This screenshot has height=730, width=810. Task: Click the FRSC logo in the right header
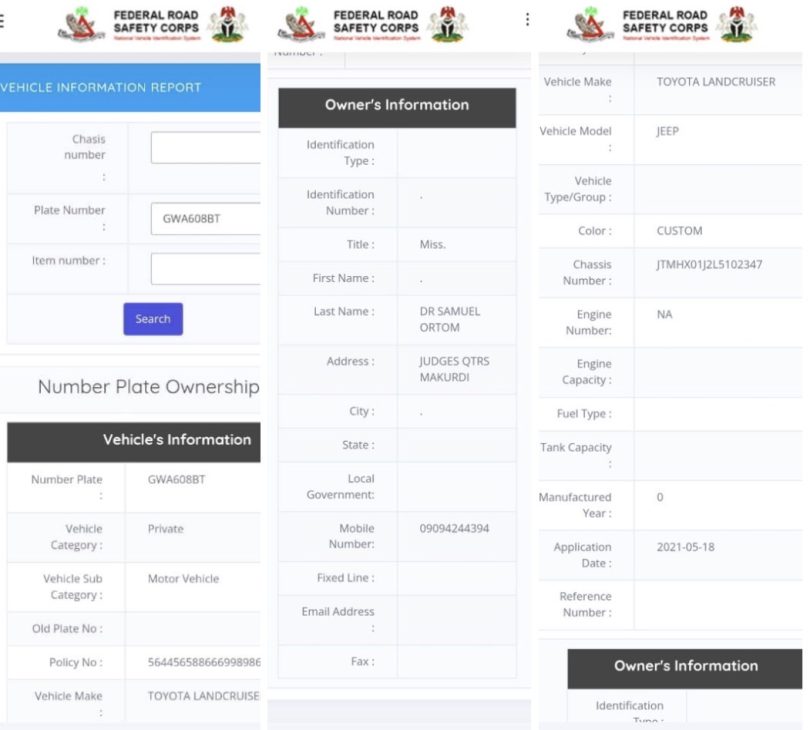[590, 25]
